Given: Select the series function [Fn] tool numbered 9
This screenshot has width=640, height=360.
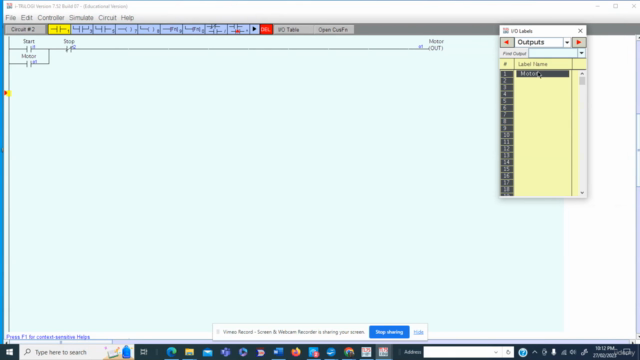Looking at the screenshot, I should pyautogui.click(x=171, y=29).
